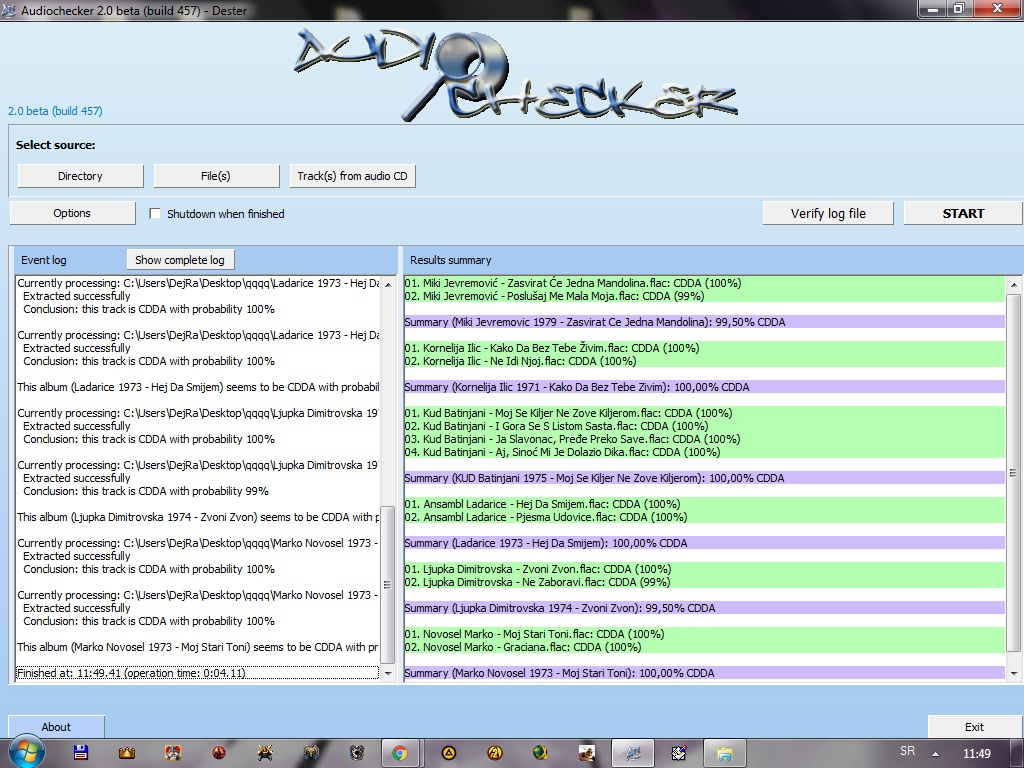Click Summary row for Ljupka Dimitrovska 1974

[x=704, y=608]
